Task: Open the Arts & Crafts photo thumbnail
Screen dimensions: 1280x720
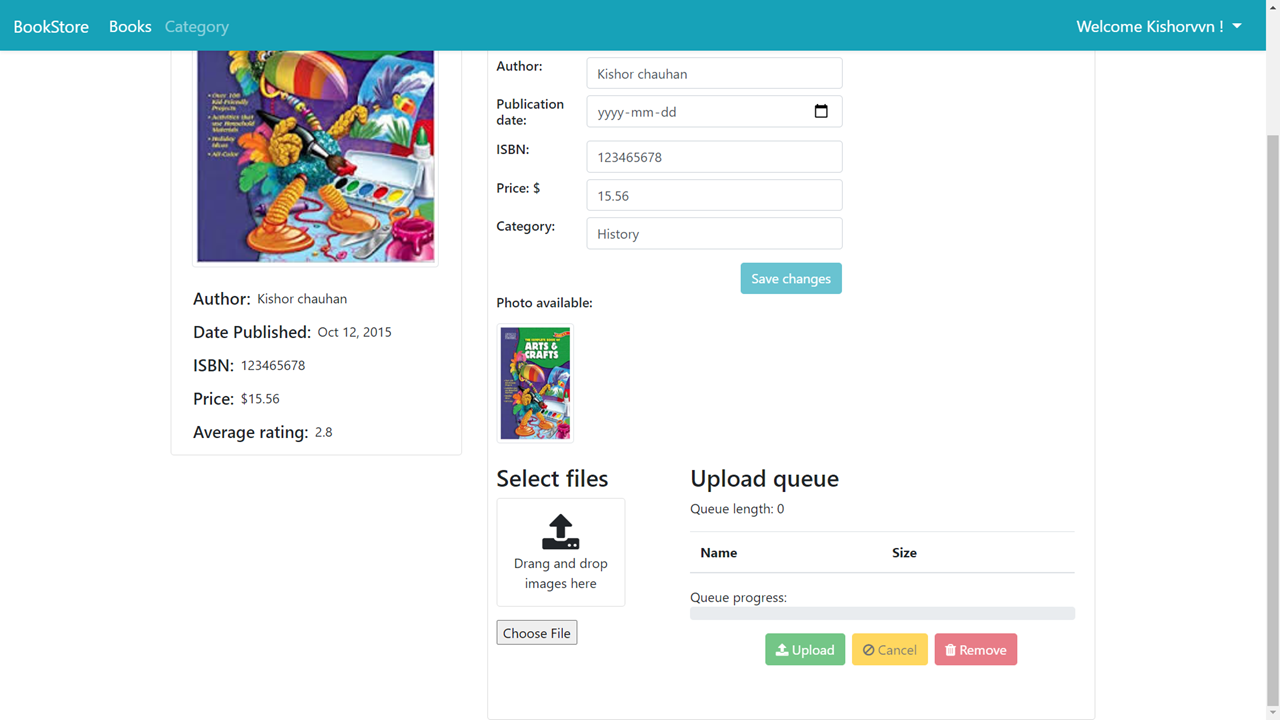Action: coord(535,383)
